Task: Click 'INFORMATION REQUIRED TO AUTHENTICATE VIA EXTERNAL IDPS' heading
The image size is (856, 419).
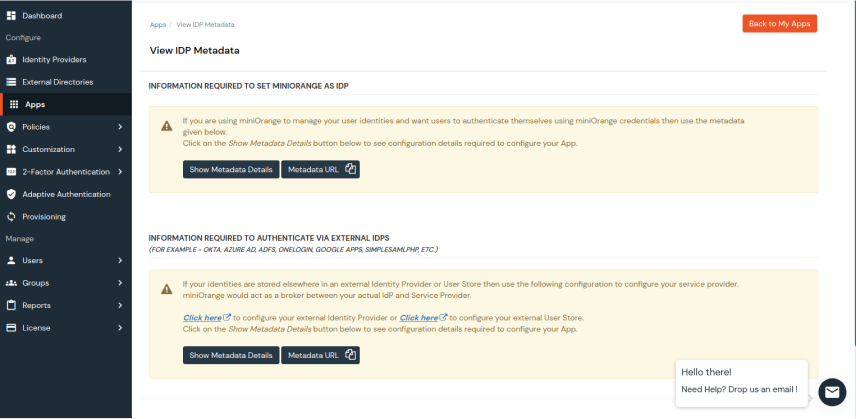Action: click(269, 238)
